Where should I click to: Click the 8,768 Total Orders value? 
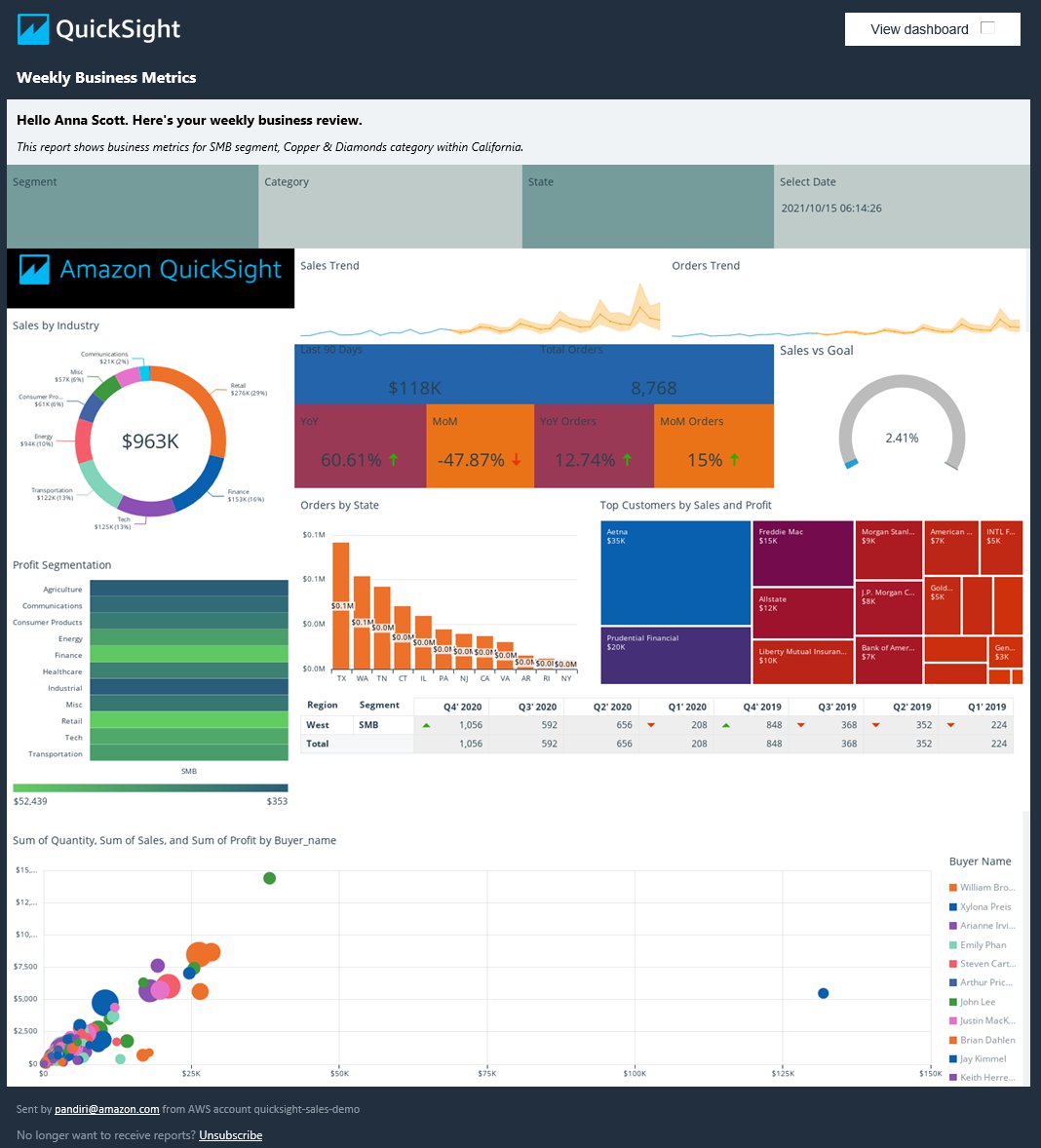[654, 388]
